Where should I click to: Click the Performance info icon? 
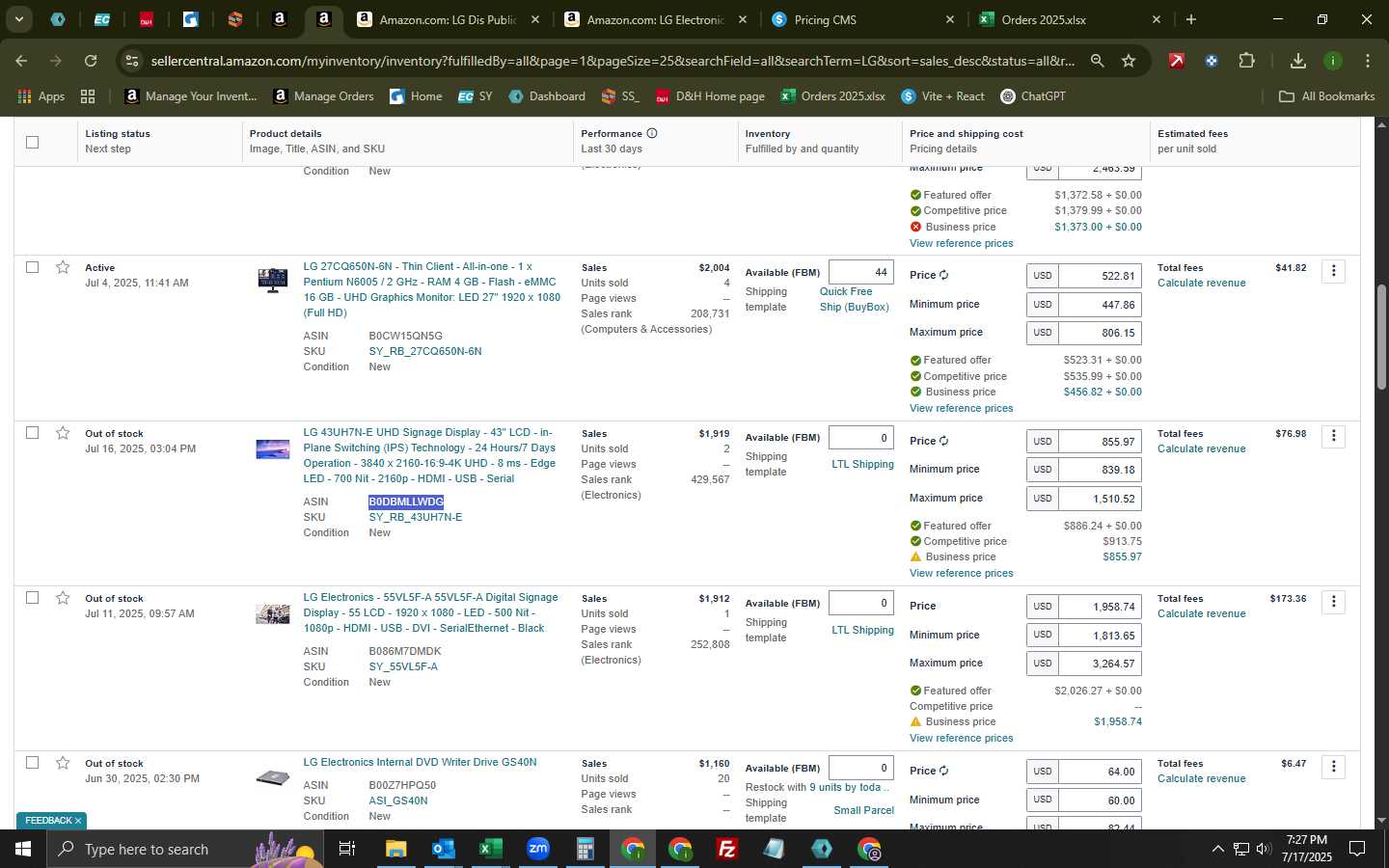652,133
